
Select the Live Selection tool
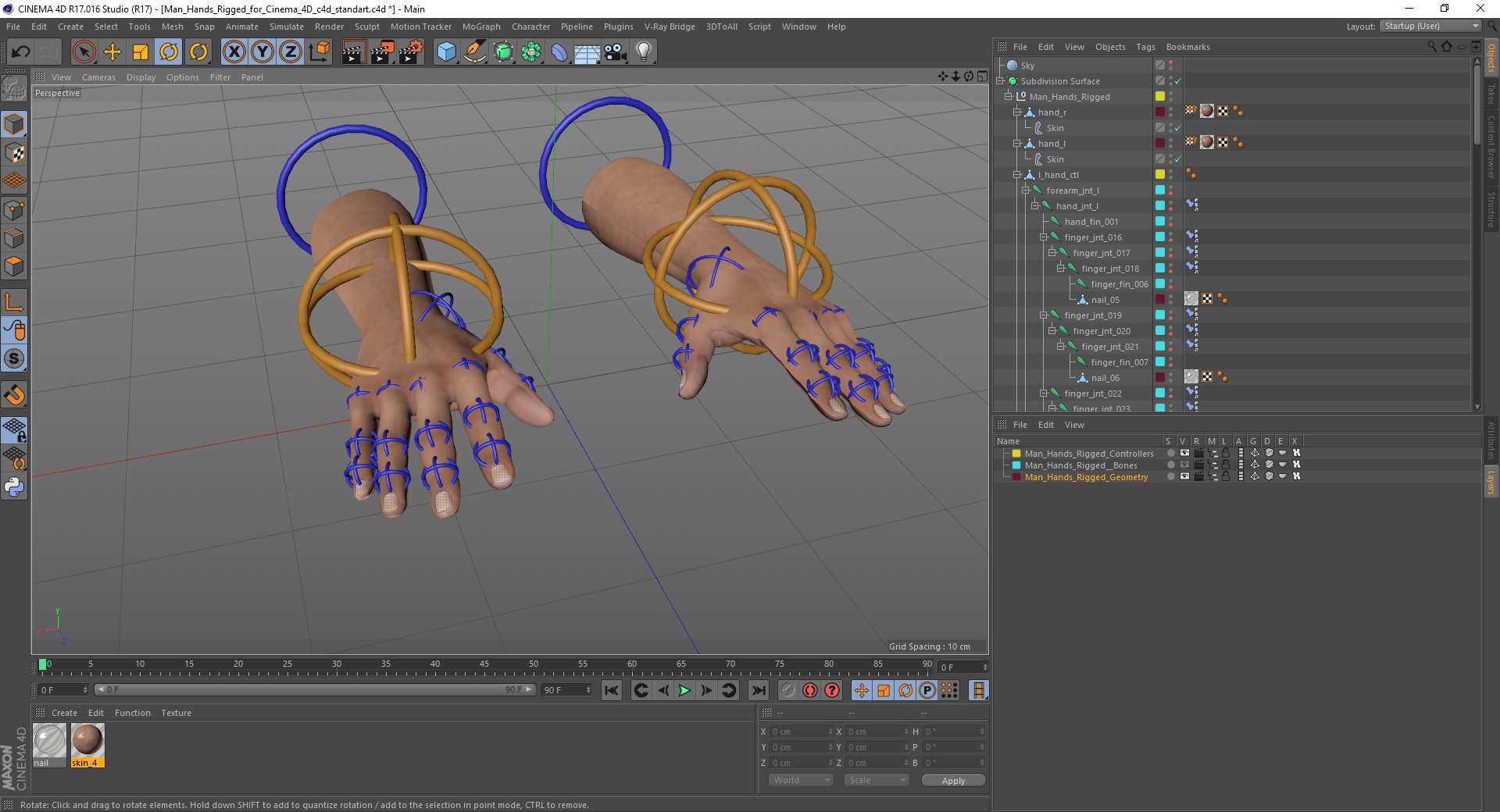click(84, 52)
